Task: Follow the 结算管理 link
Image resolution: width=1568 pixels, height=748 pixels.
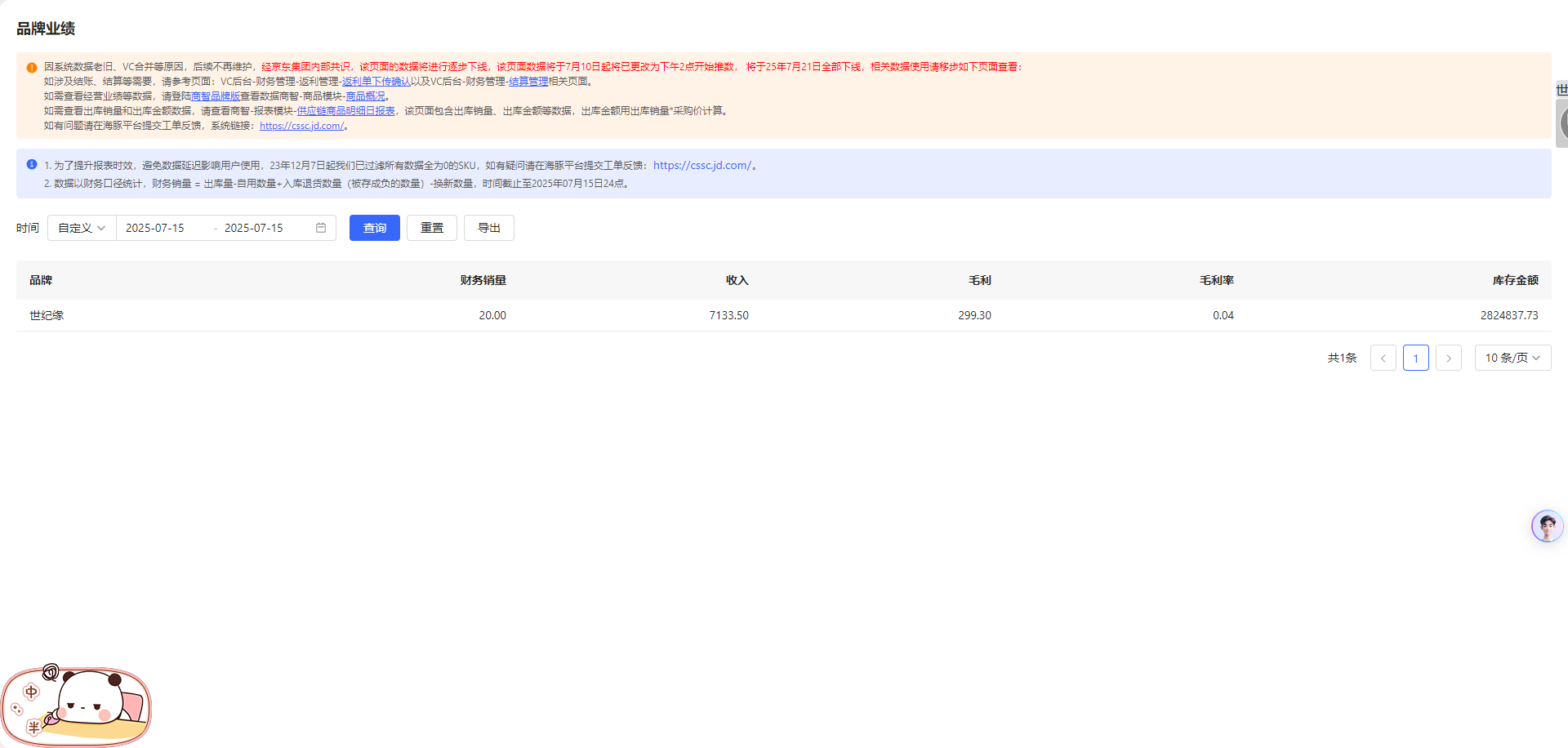Action: pos(528,82)
